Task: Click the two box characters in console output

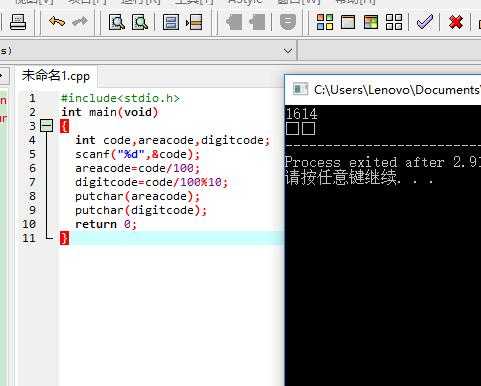Action: click(300, 129)
